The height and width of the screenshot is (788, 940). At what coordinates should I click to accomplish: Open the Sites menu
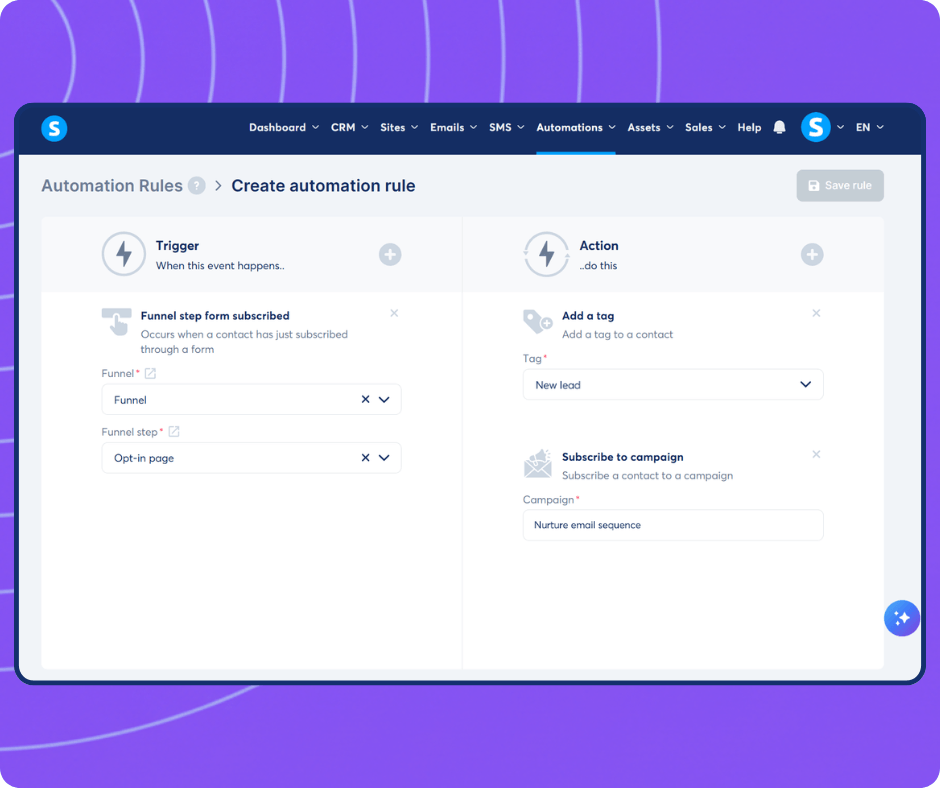[399, 127]
